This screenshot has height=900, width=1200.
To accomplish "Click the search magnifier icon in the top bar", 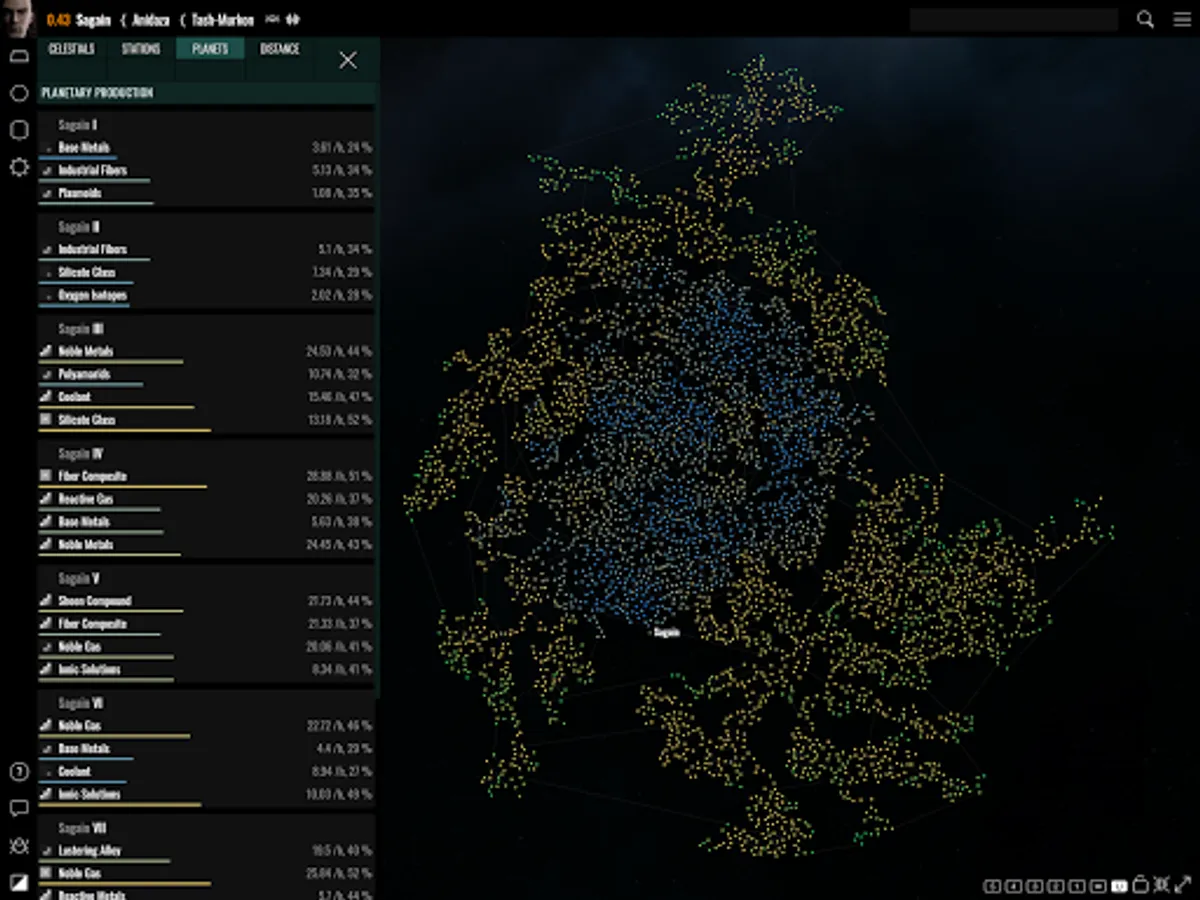I will [1146, 19].
